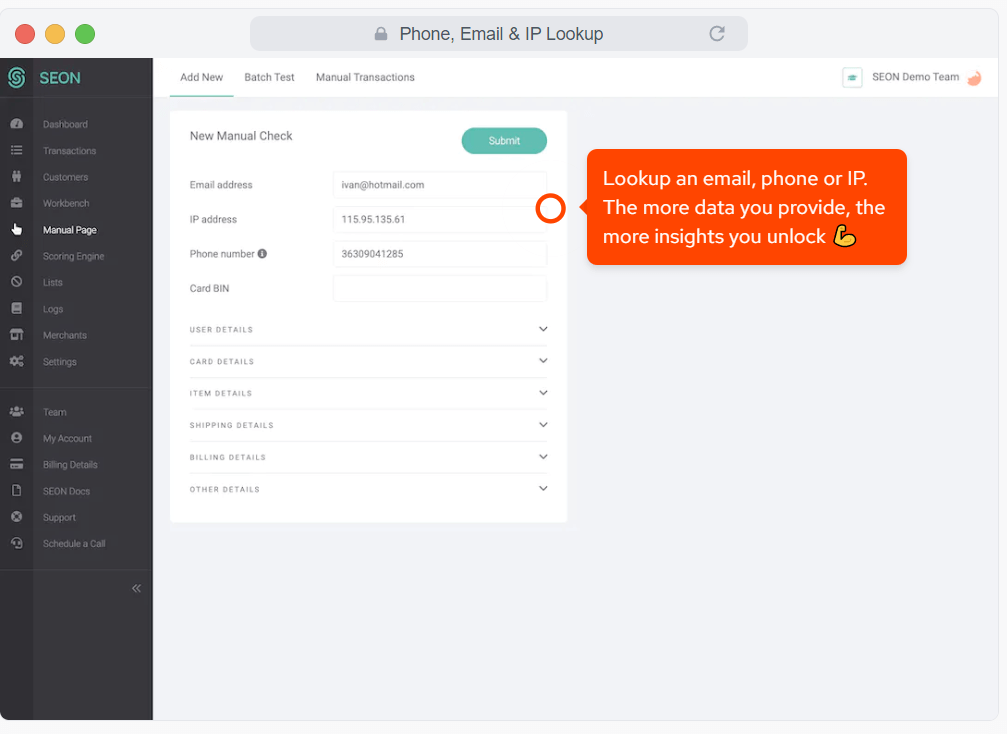Open Customers in the sidebar
This screenshot has width=1007, height=734.
coord(66,177)
